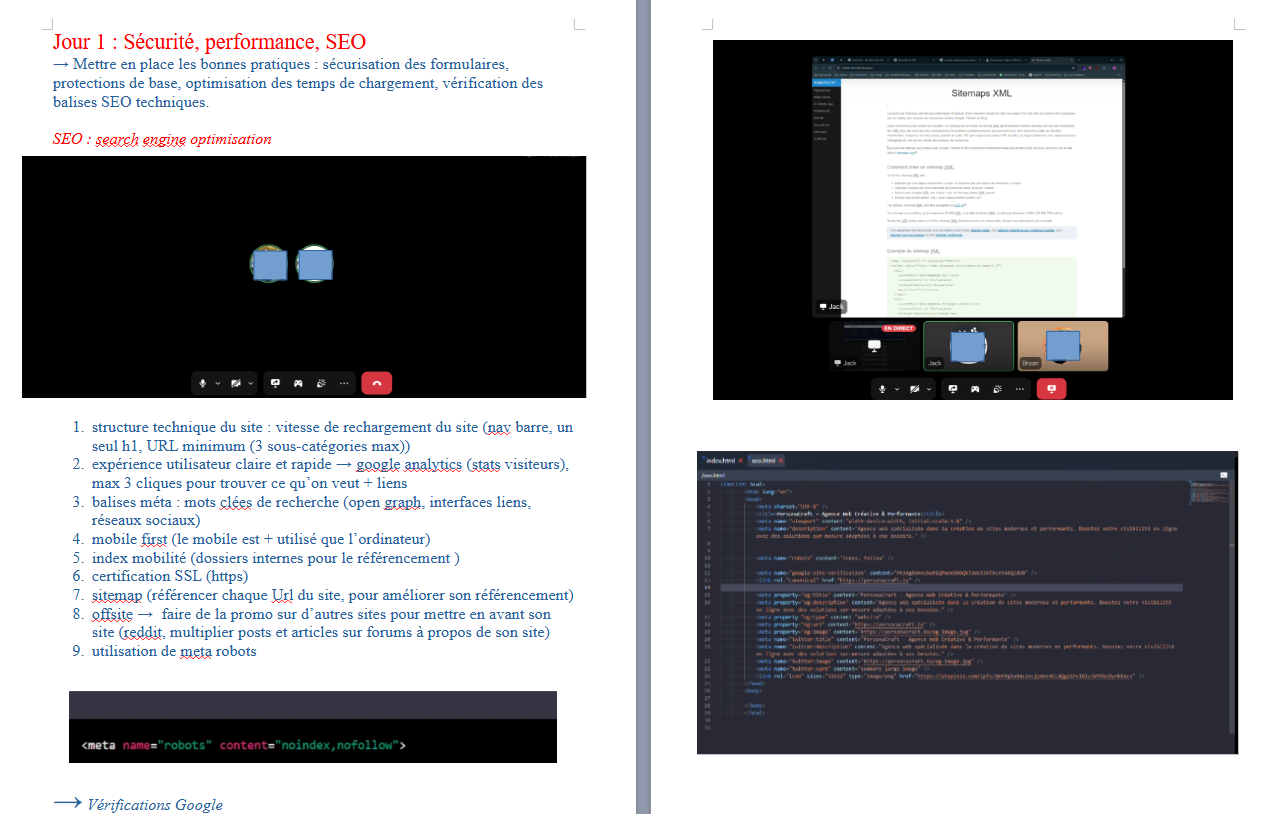Select the seo.html editor tab

pos(762,460)
